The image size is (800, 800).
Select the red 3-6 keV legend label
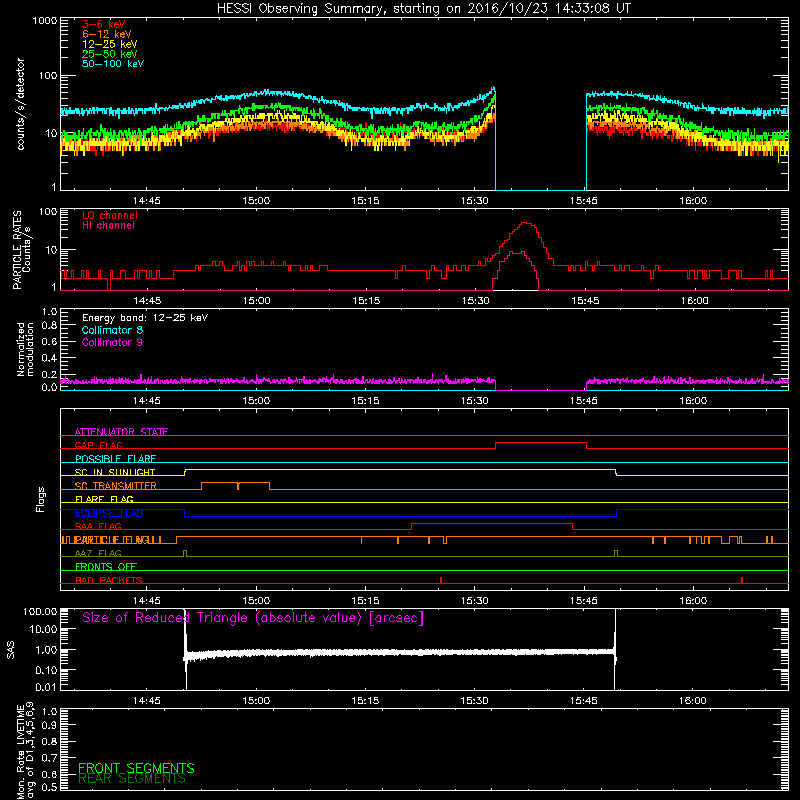[x=104, y=24]
